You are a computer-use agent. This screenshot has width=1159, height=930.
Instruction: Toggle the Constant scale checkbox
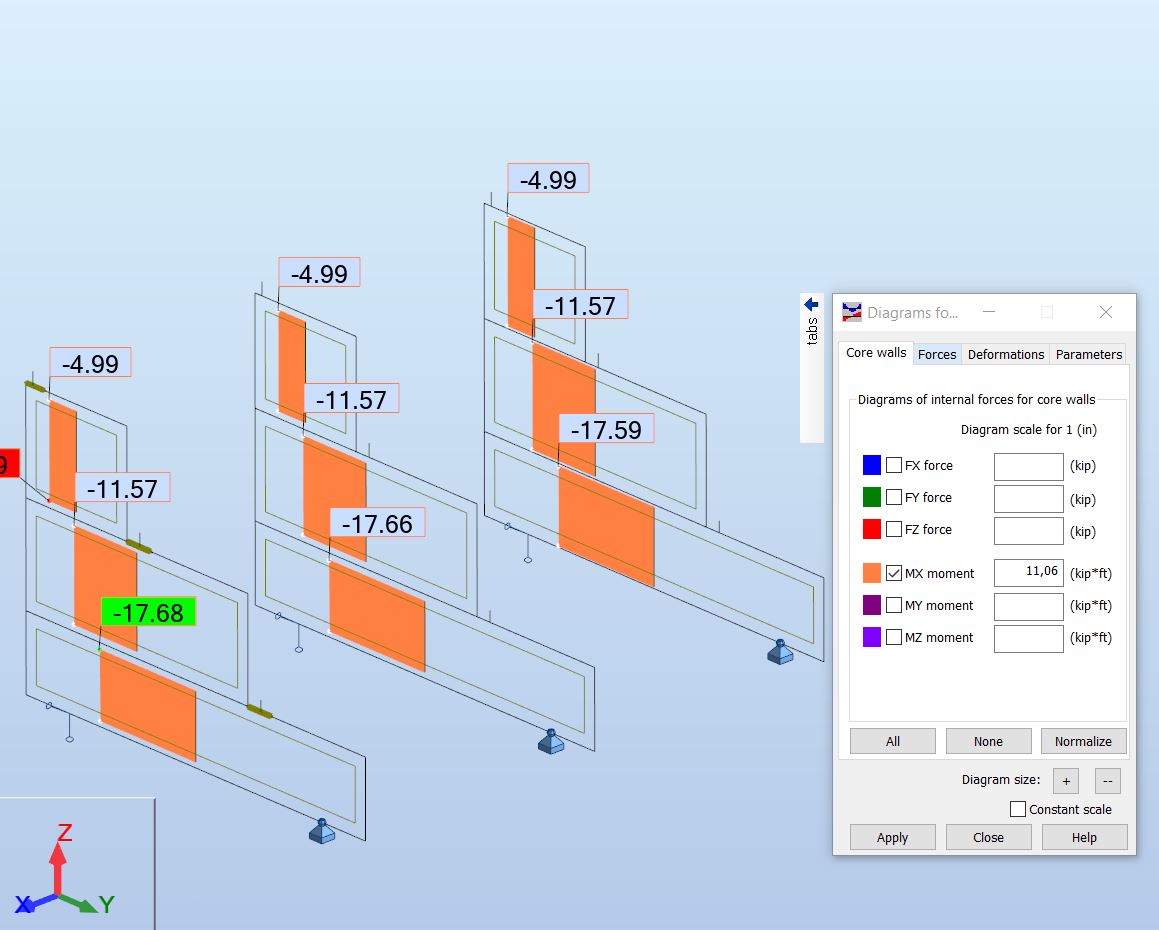pos(1018,809)
